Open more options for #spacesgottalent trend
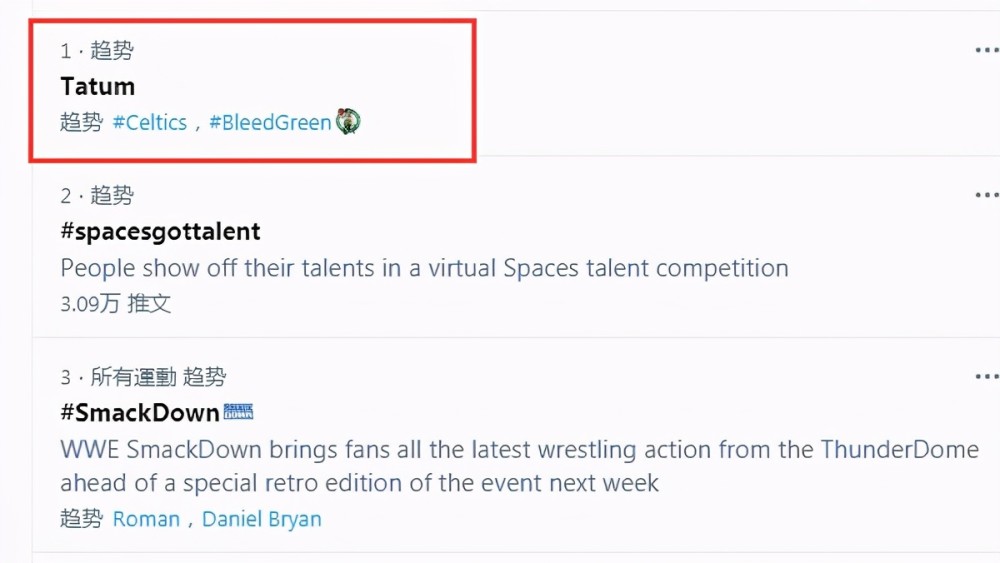 click(x=987, y=194)
